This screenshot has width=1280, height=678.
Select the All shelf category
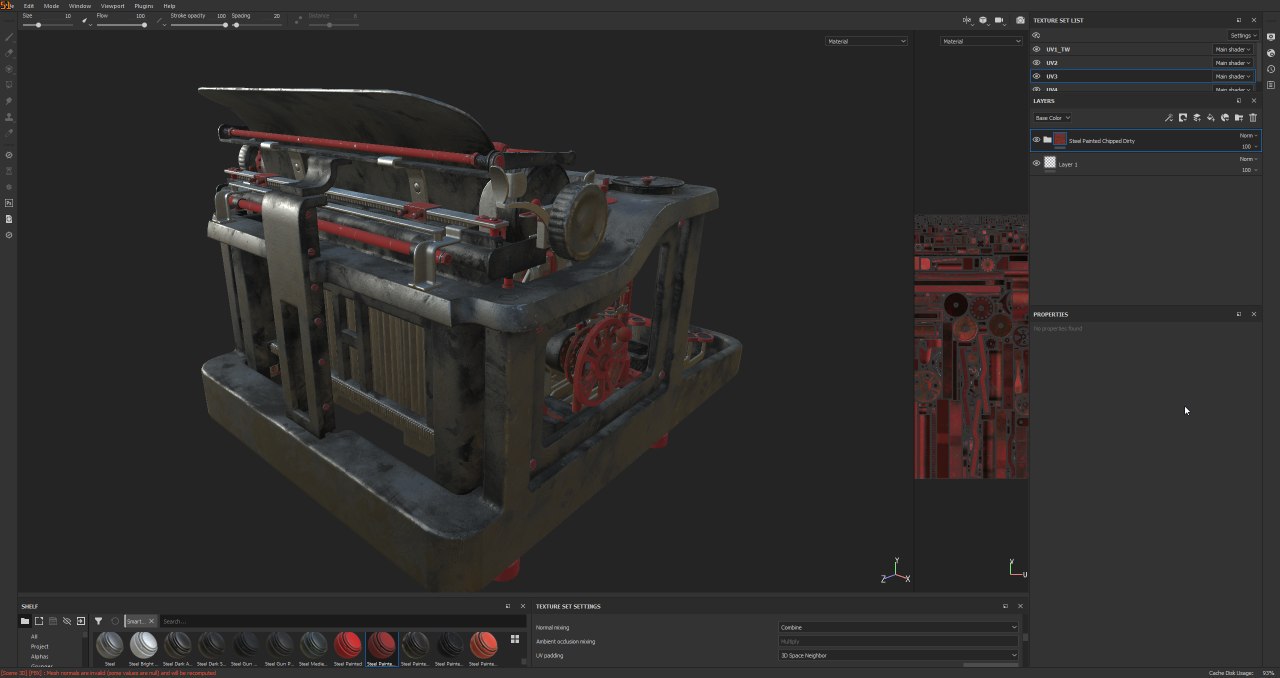click(x=34, y=636)
